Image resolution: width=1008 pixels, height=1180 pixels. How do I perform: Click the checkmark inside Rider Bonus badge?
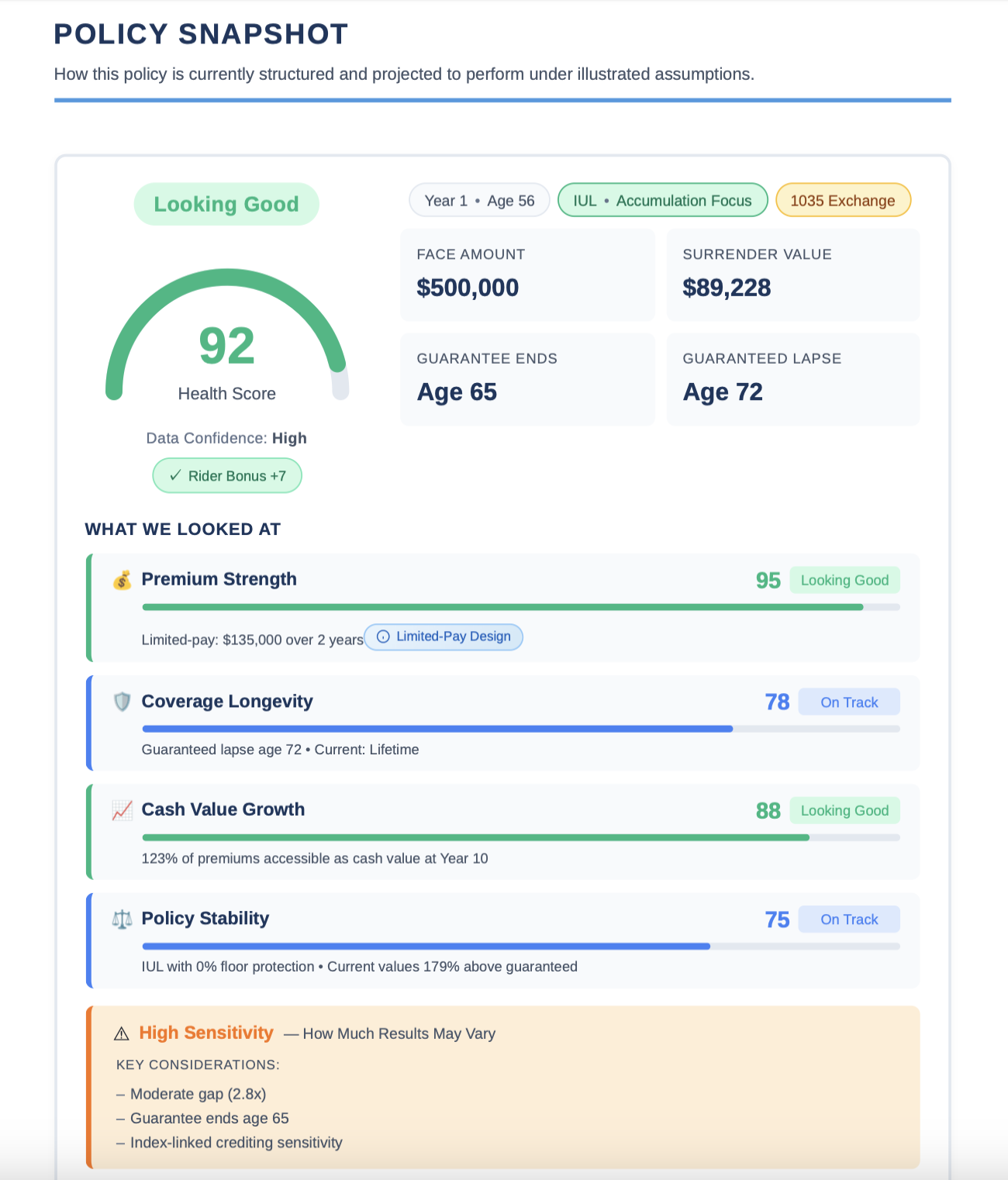pyautogui.click(x=177, y=475)
